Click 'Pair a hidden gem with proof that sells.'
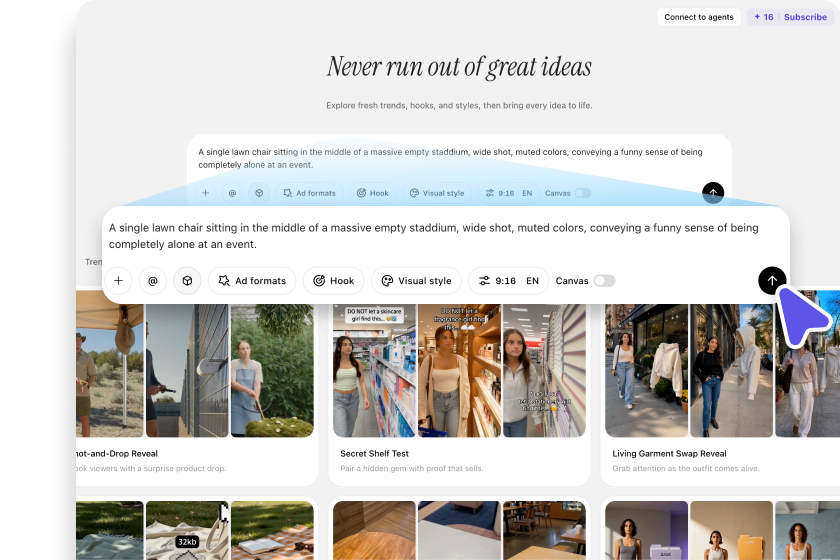Image resolution: width=840 pixels, height=560 pixels. click(411, 468)
